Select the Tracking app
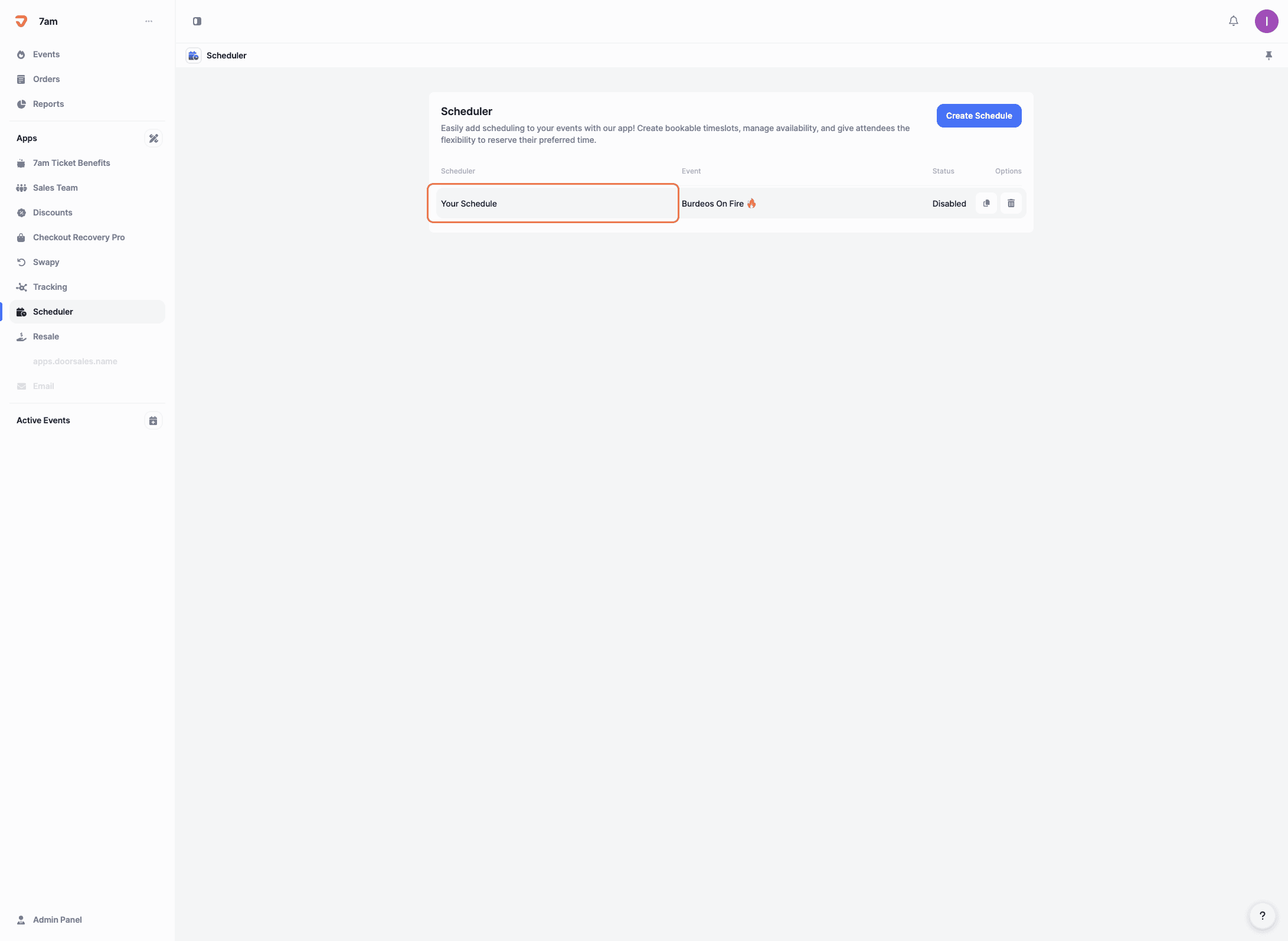The image size is (1288, 941). pyautogui.click(x=50, y=287)
